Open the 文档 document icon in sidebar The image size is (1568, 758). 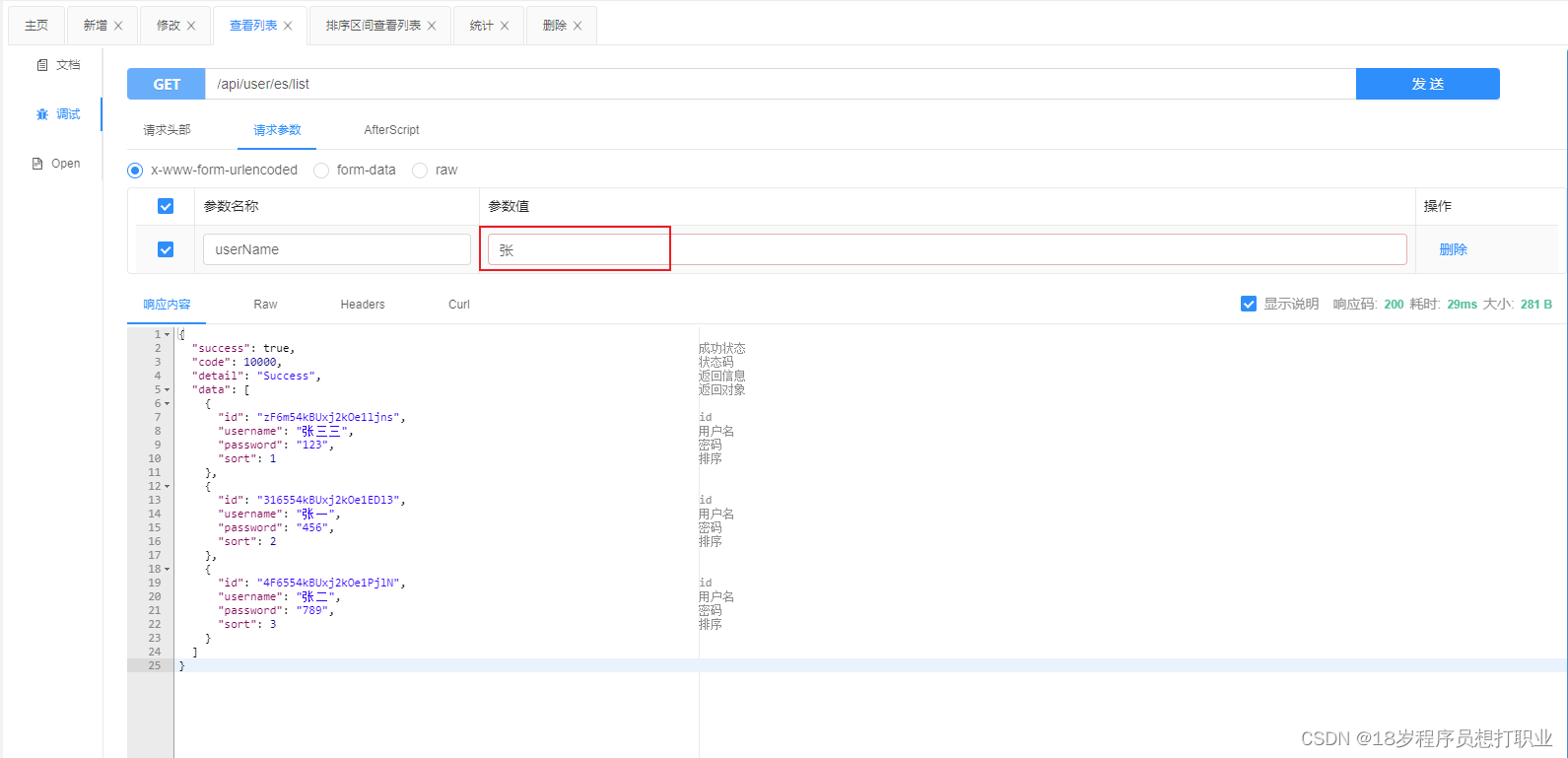coord(42,65)
